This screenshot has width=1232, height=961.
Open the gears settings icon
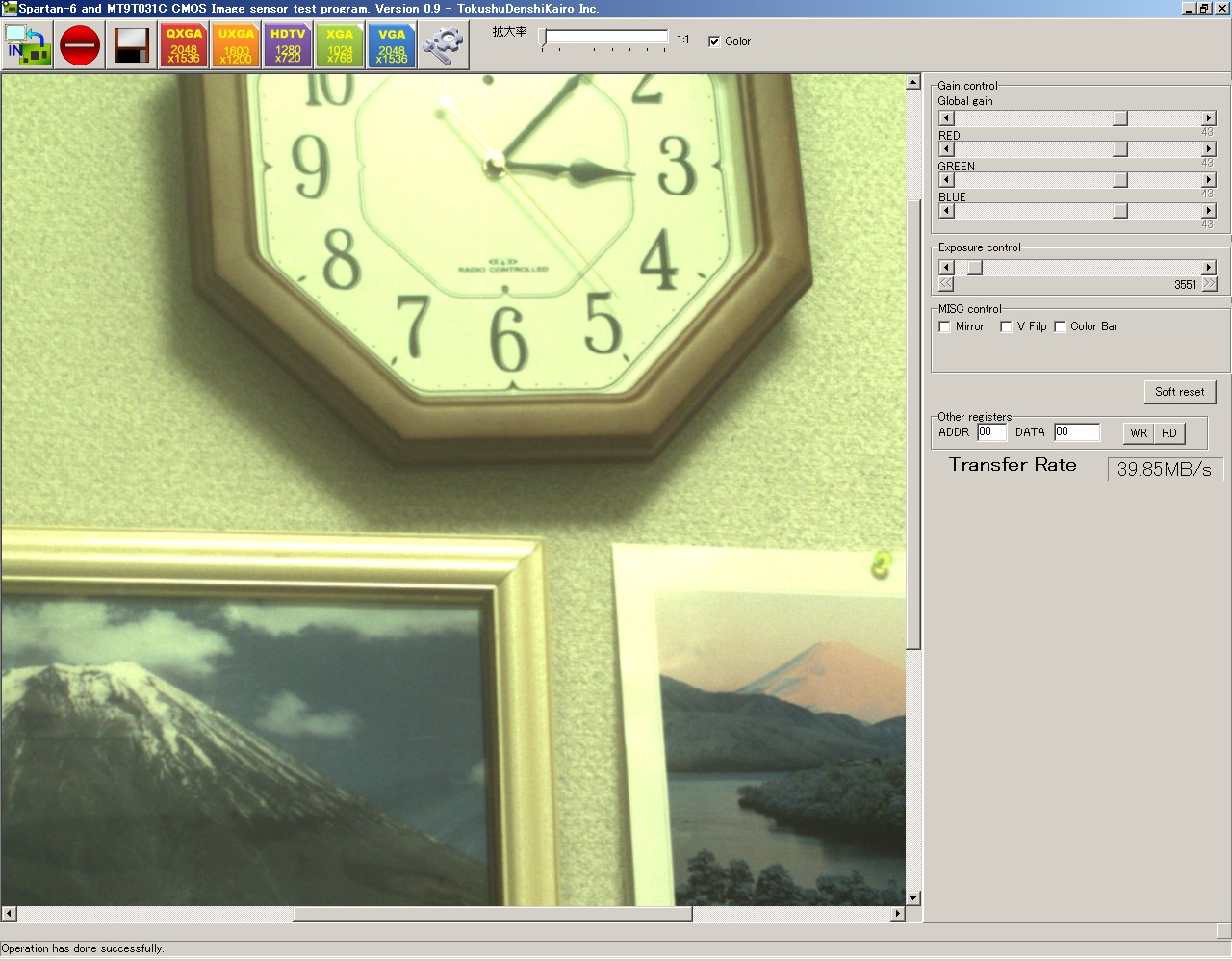coord(443,45)
